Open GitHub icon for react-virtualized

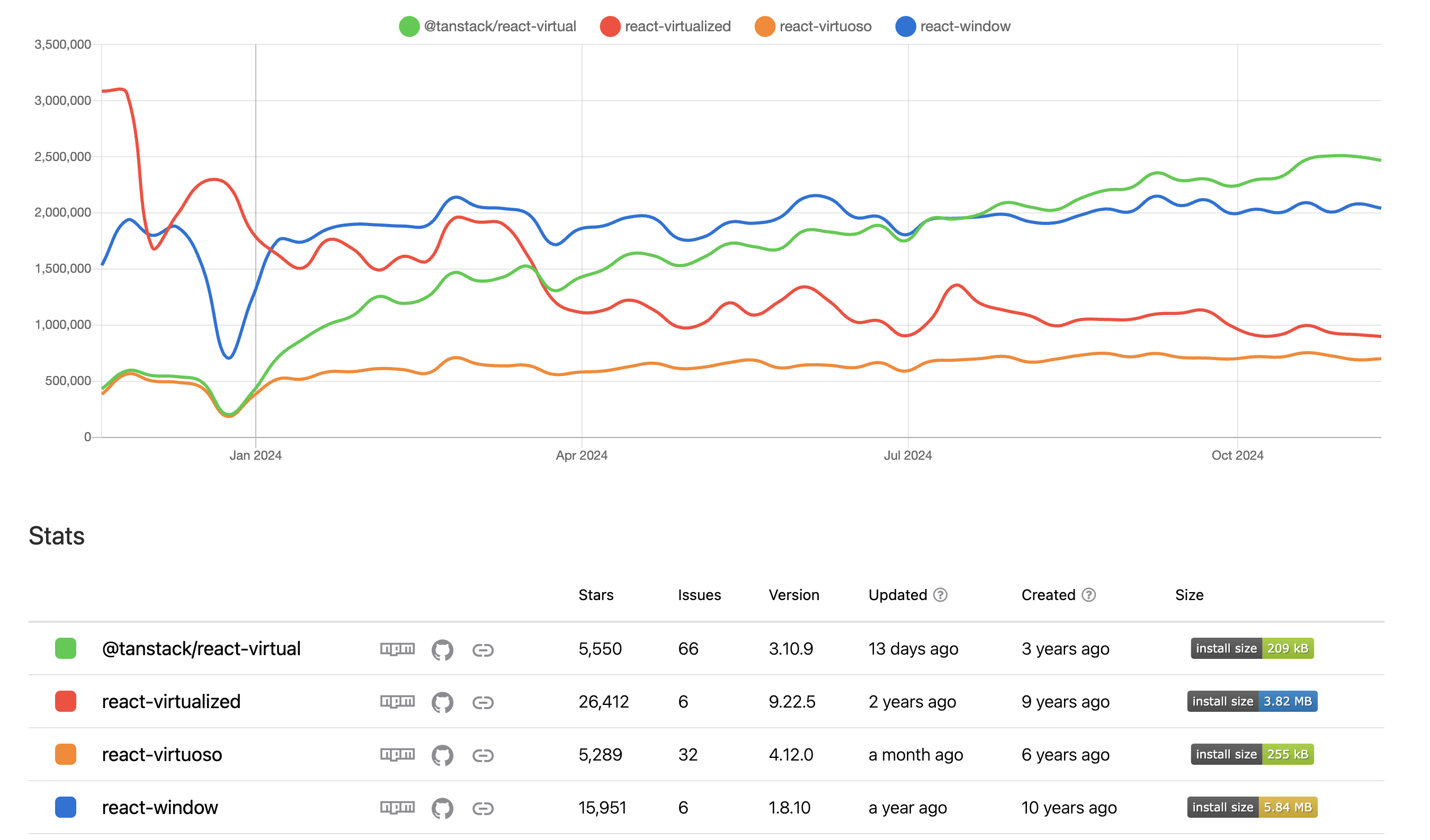[442, 703]
